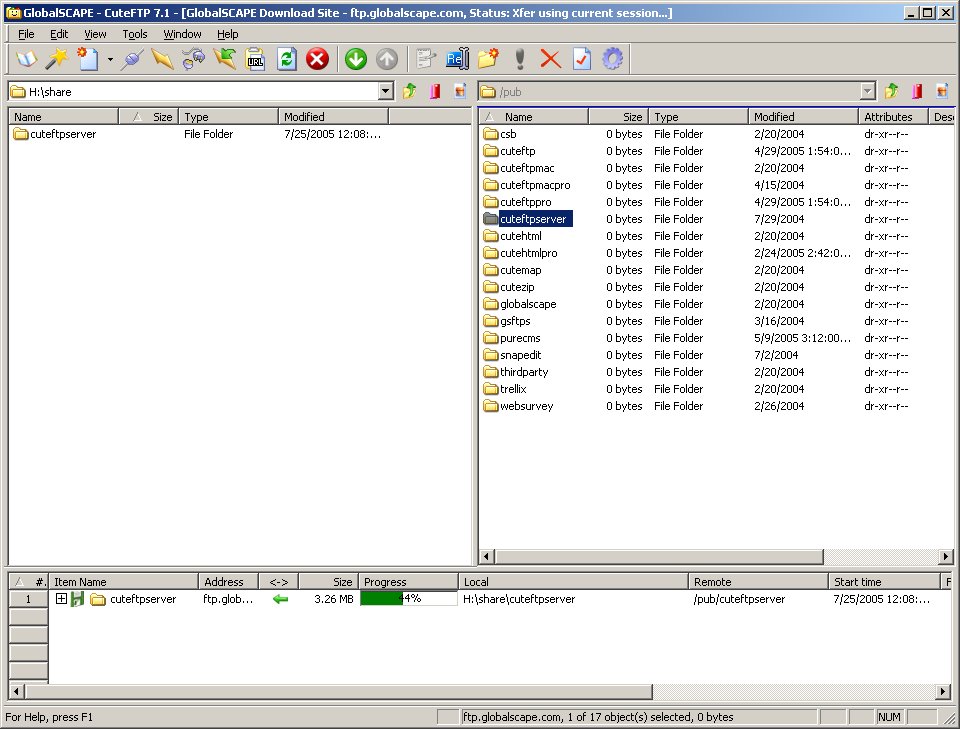Click the blue gear settings icon
The image size is (960, 729).
tap(612, 59)
